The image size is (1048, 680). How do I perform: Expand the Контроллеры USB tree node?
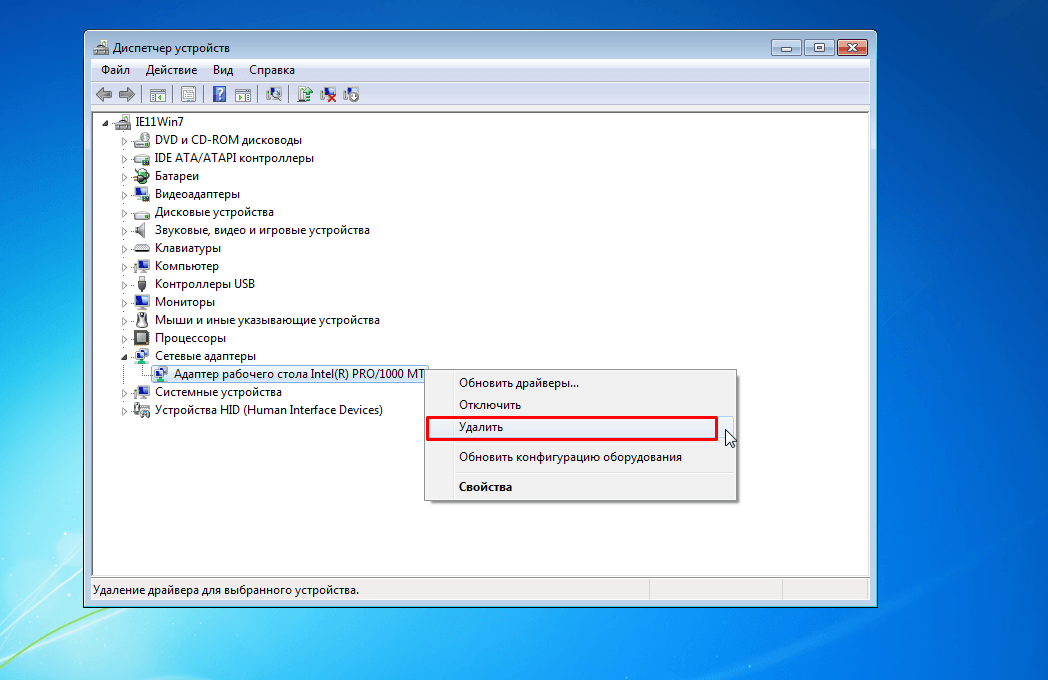(125, 285)
